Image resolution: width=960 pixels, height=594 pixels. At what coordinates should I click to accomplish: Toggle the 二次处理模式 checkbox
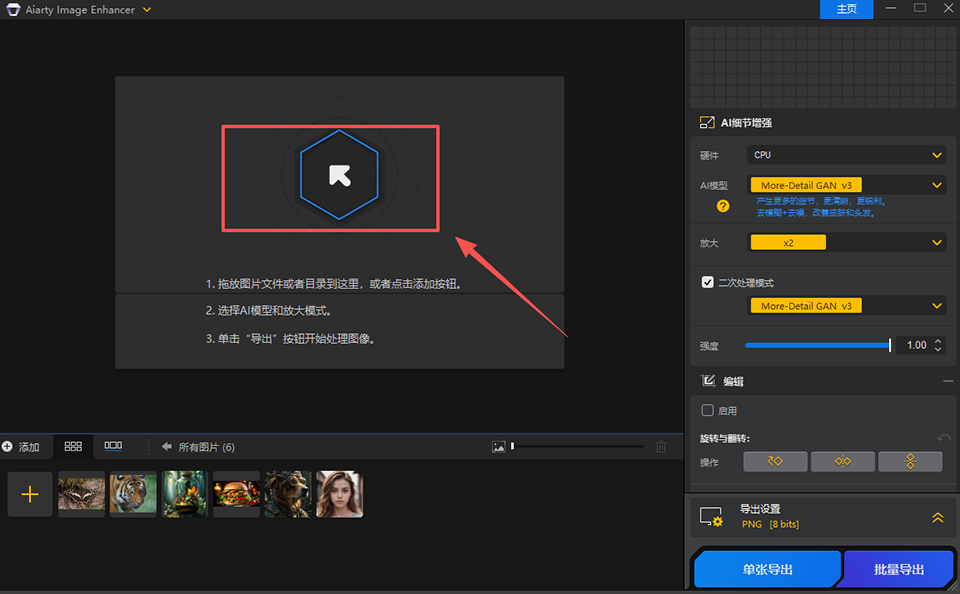point(707,282)
